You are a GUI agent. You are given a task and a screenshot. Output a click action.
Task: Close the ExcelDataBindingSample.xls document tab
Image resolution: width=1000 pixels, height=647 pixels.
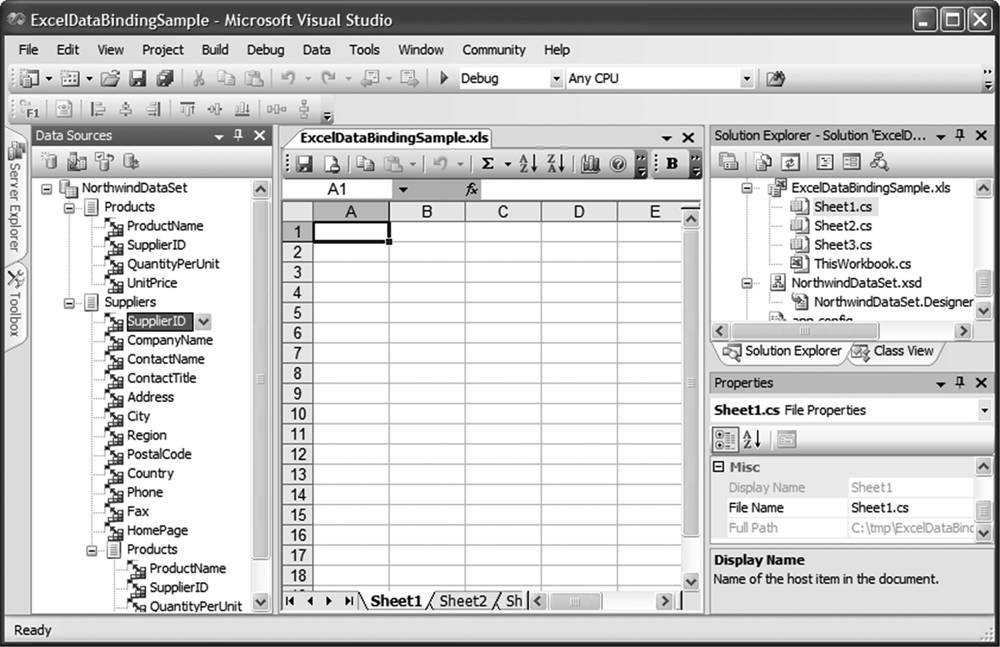688,138
